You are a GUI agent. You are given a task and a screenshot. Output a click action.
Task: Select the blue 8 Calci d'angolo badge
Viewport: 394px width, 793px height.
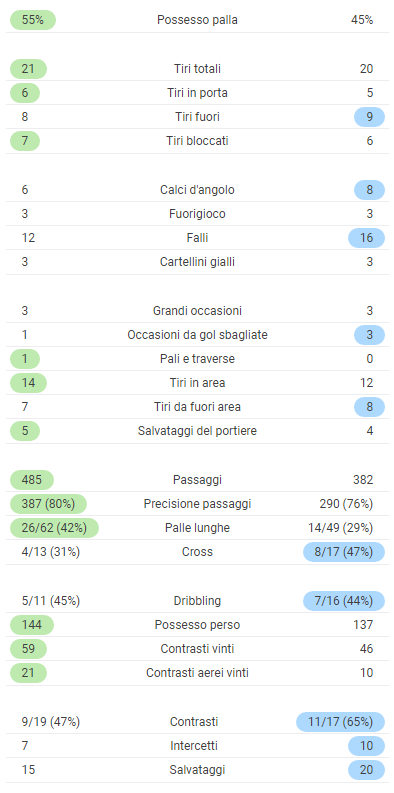[369, 190]
